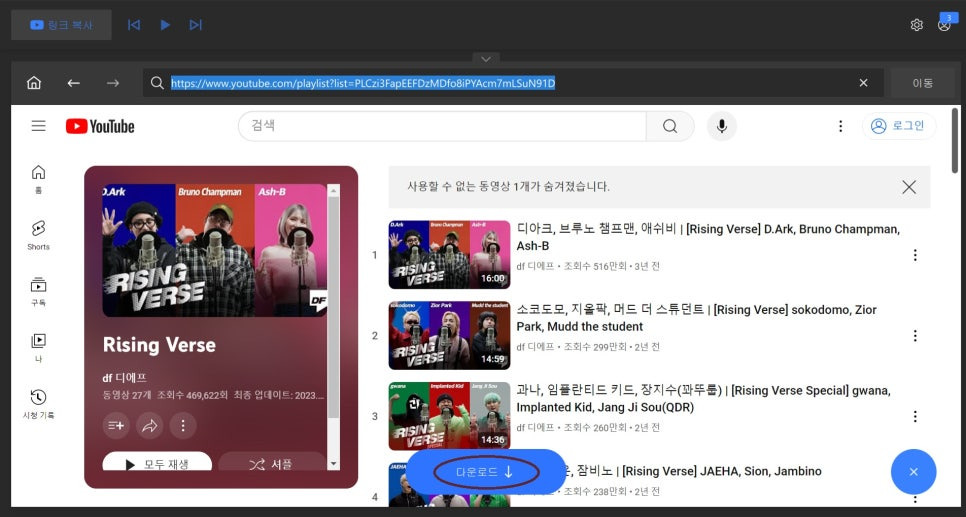Open gwana, Implanted Kid video thumbnail
Image resolution: width=966 pixels, height=517 pixels.
(449, 416)
